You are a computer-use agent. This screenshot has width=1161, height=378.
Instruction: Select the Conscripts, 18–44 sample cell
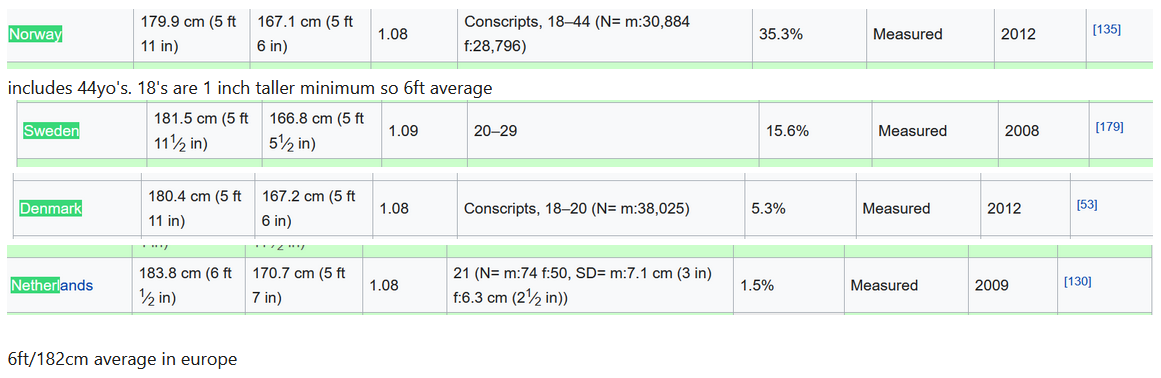point(605,34)
